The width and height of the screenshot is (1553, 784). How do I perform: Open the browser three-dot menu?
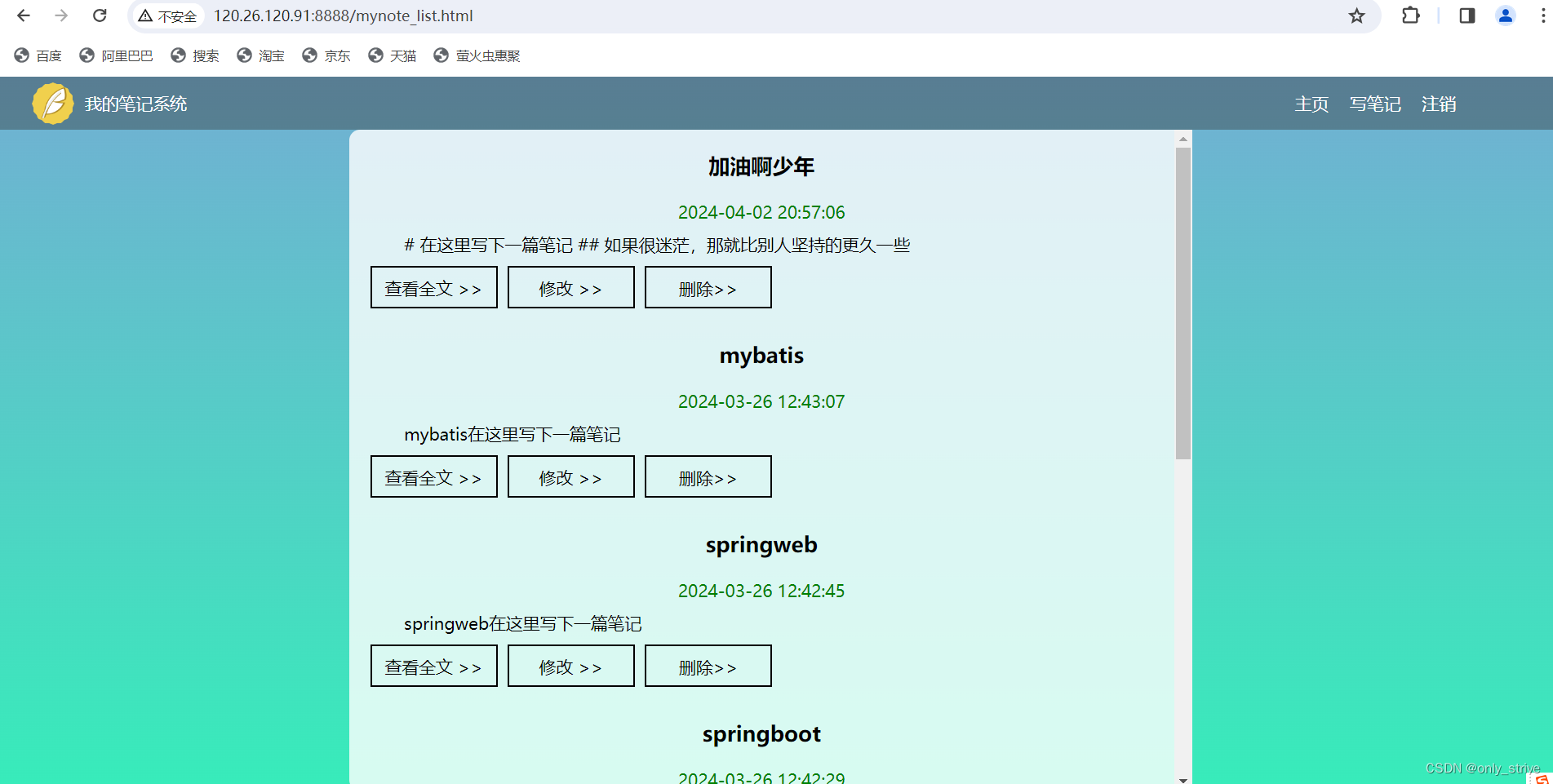tap(1542, 16)
